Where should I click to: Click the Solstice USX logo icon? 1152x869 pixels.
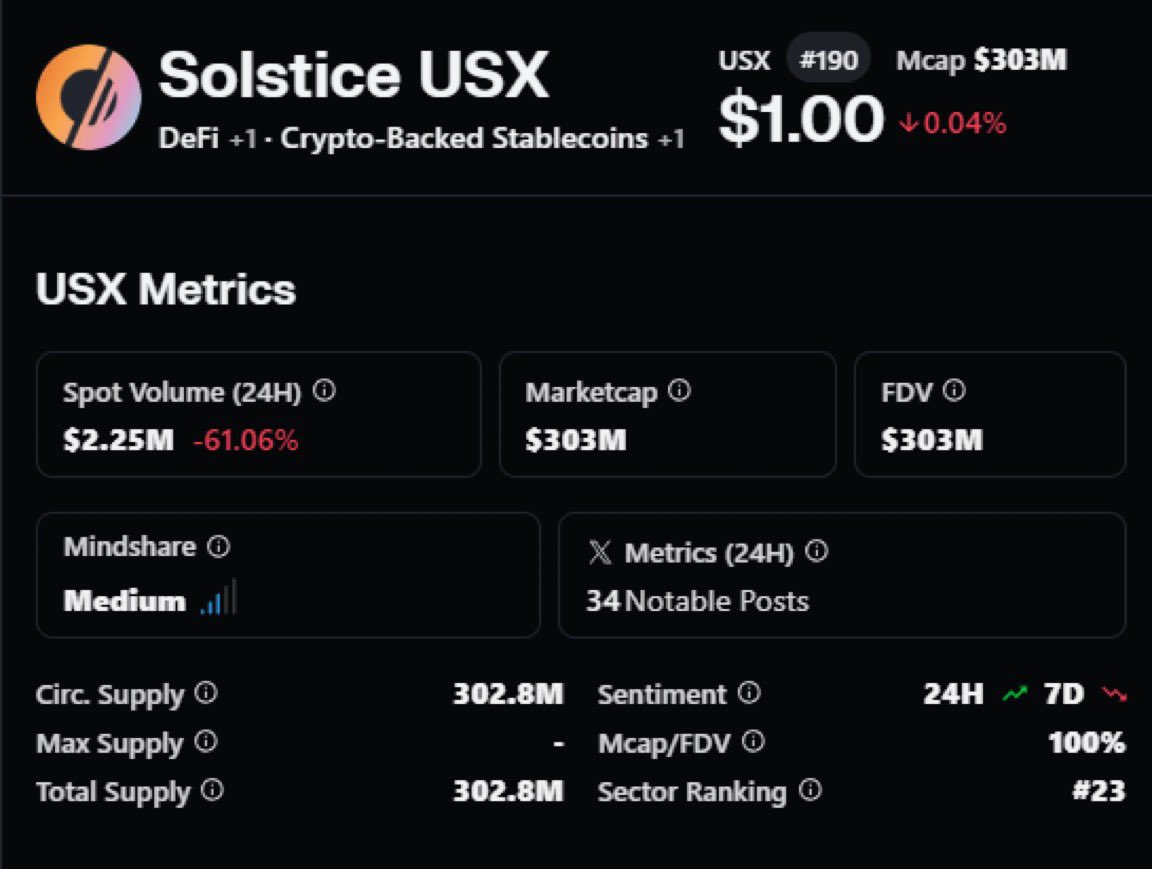click(x=88, y=97)
